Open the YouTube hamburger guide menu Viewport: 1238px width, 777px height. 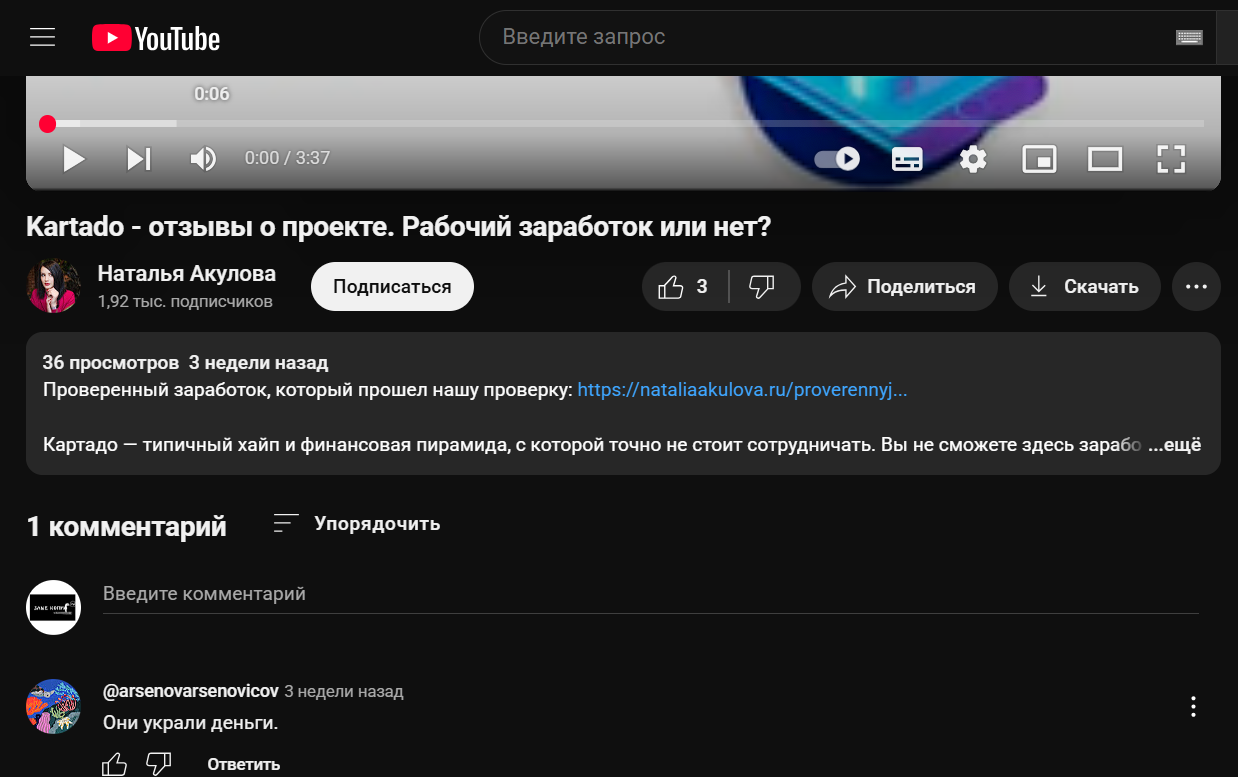point(42,38)
